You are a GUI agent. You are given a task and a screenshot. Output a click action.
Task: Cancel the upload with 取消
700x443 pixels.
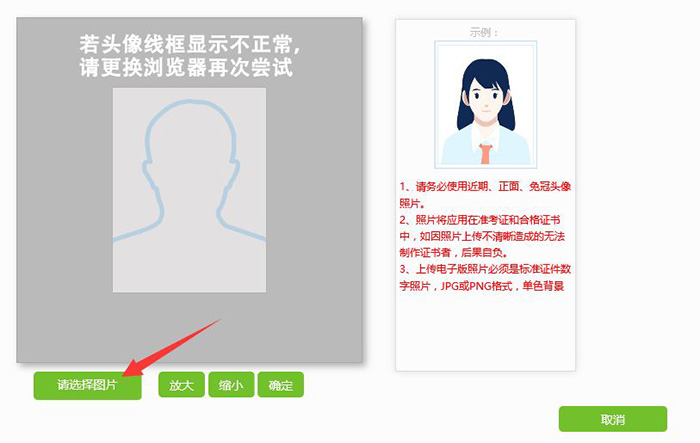click(x=612, y=419)
